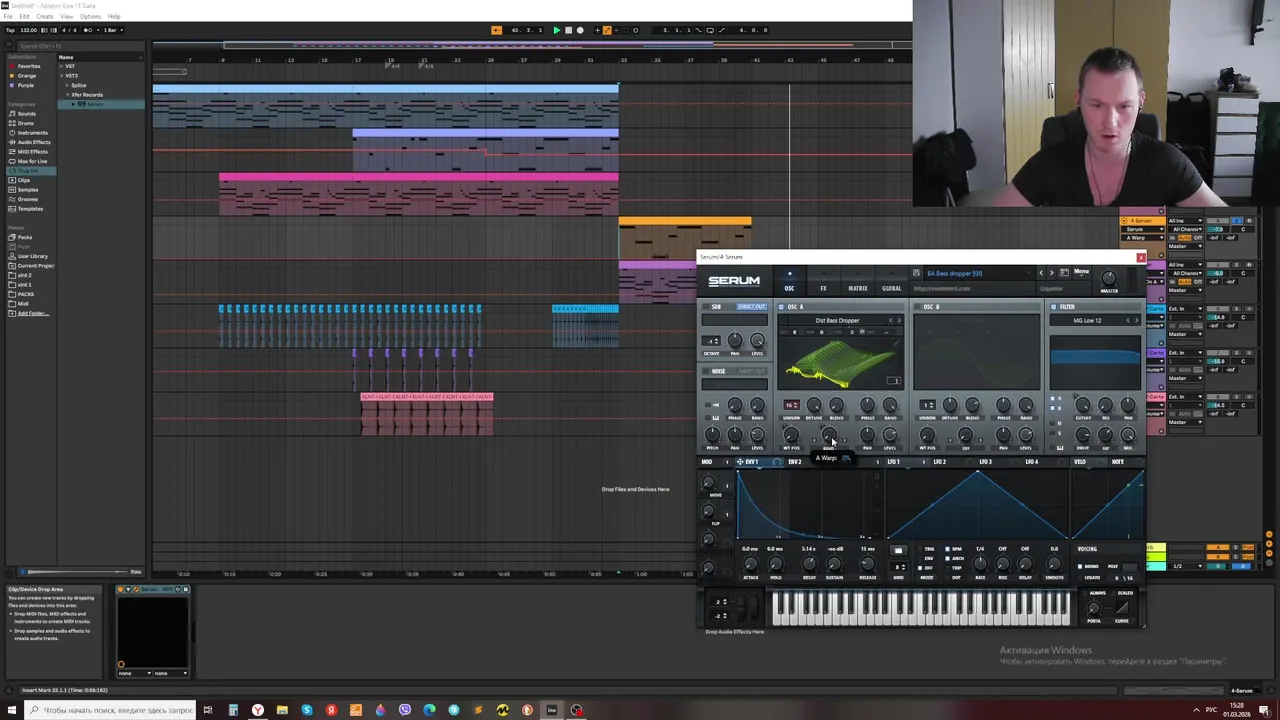Open the LFO 1 folder shape icon
Image resolution: width=1280 pixels, height=720 pixels.
pos(898,550)
